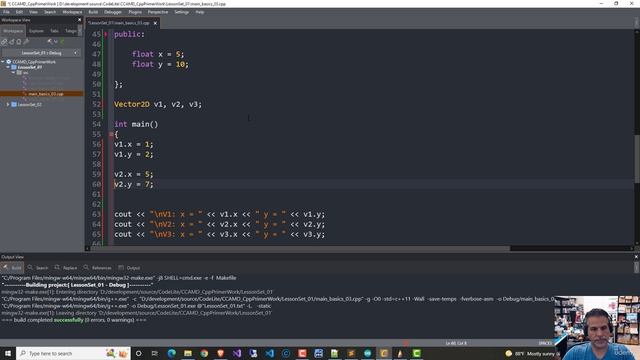Switch to the Tabs tab in sidebar
640x360 pixels.
[54, 31]
